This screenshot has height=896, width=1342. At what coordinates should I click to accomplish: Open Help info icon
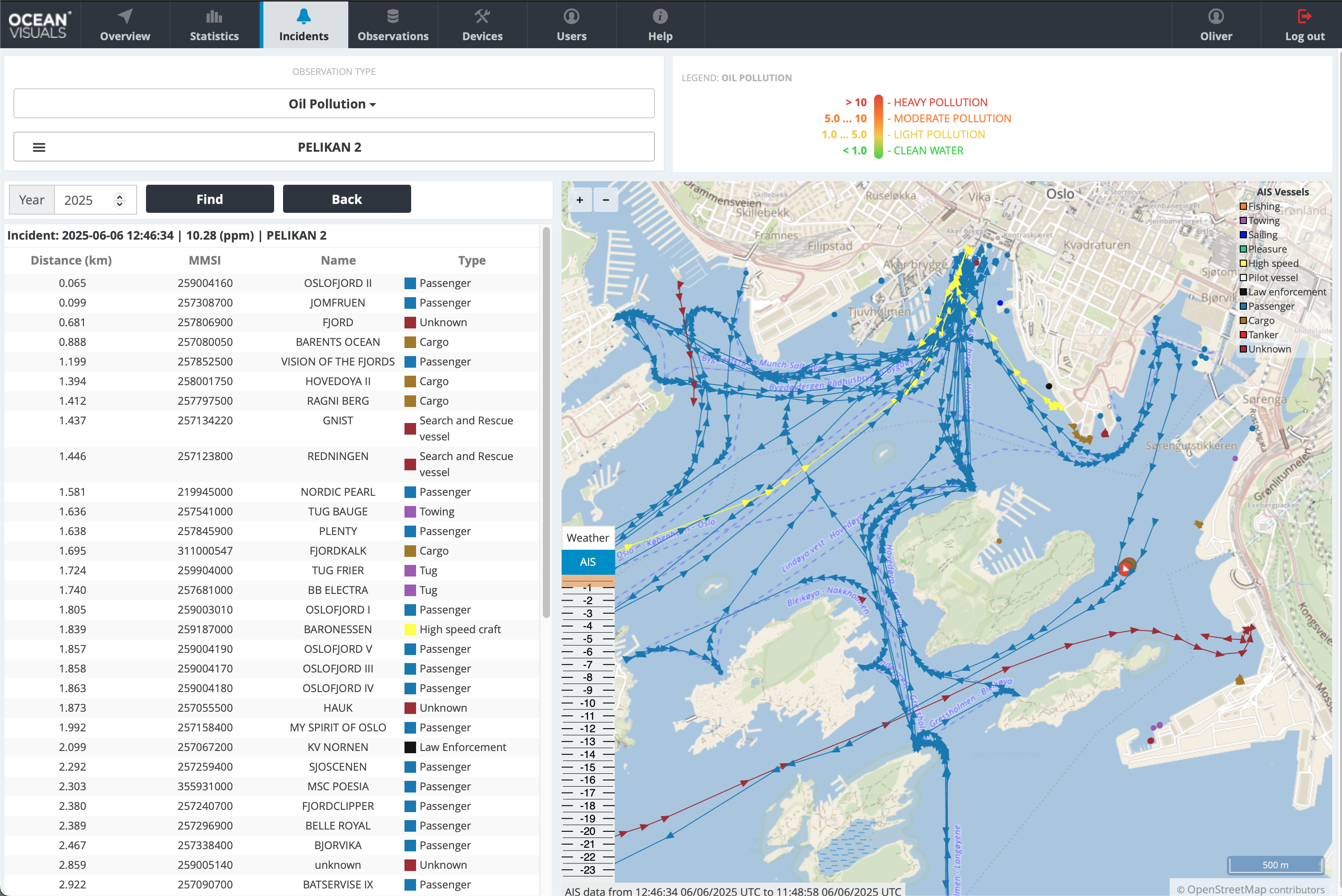coord(659,16)
